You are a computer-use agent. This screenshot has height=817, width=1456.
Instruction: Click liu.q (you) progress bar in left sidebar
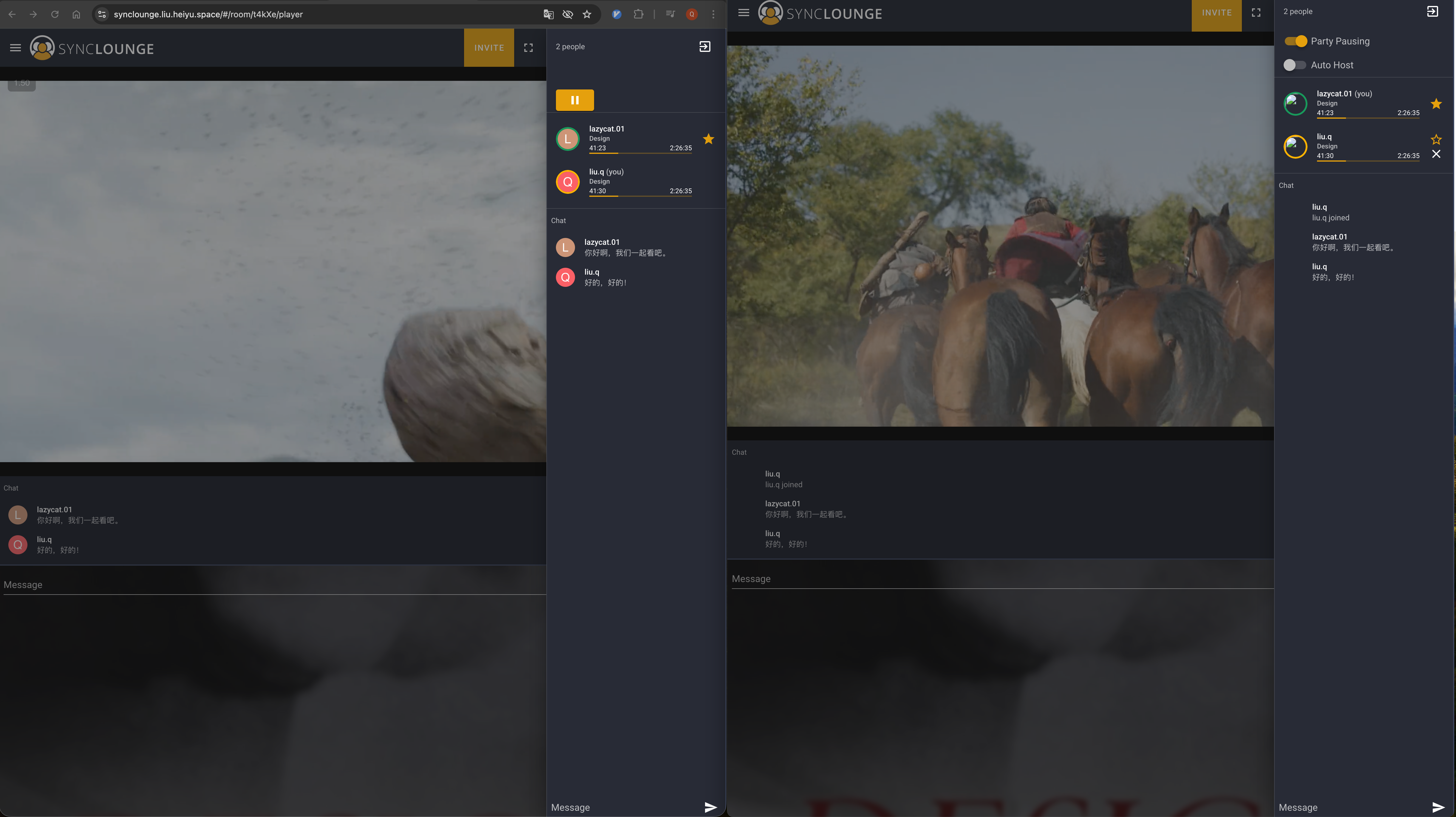point(640,196)
